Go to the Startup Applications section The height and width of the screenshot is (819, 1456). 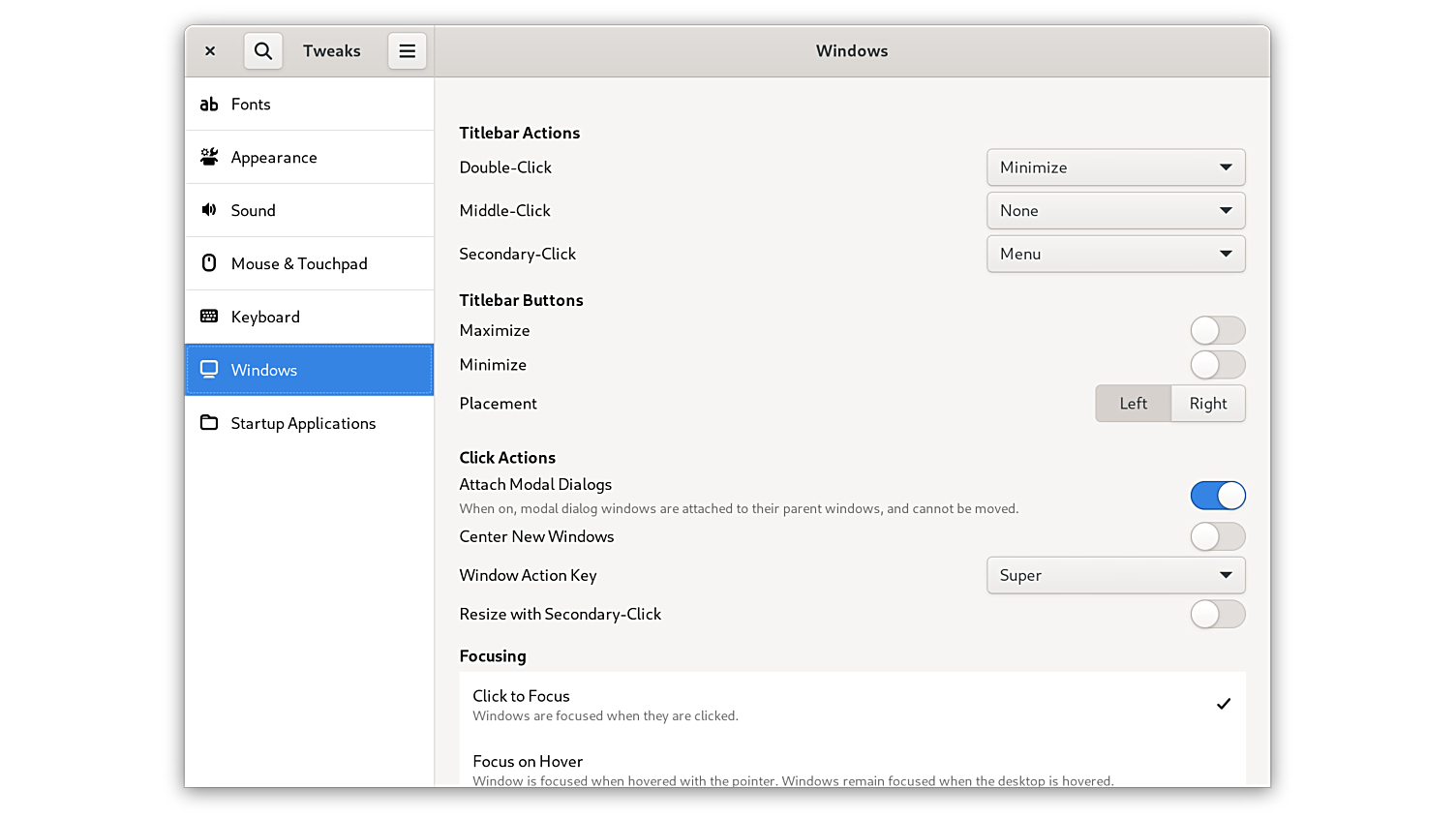click(303, 423)
